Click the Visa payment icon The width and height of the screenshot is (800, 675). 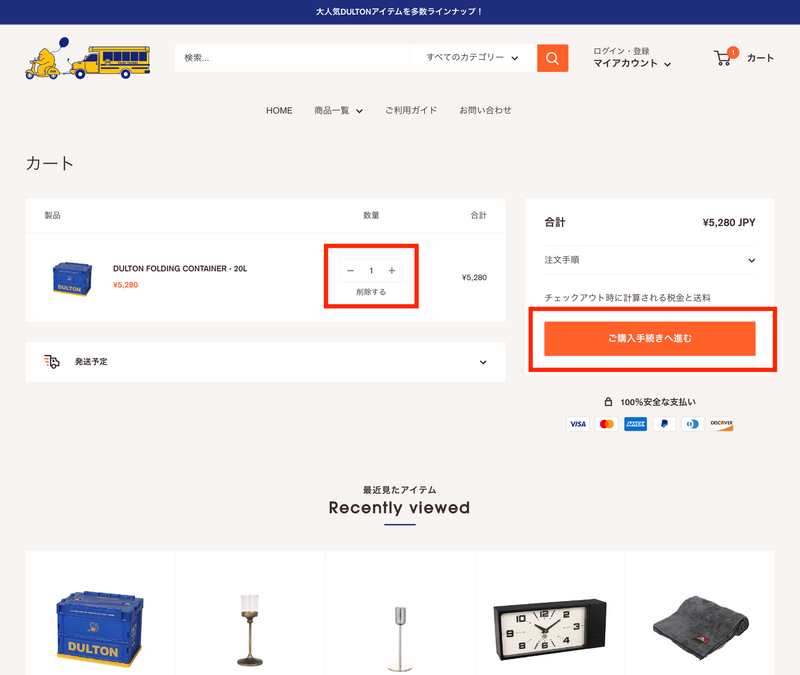point(578,424)
